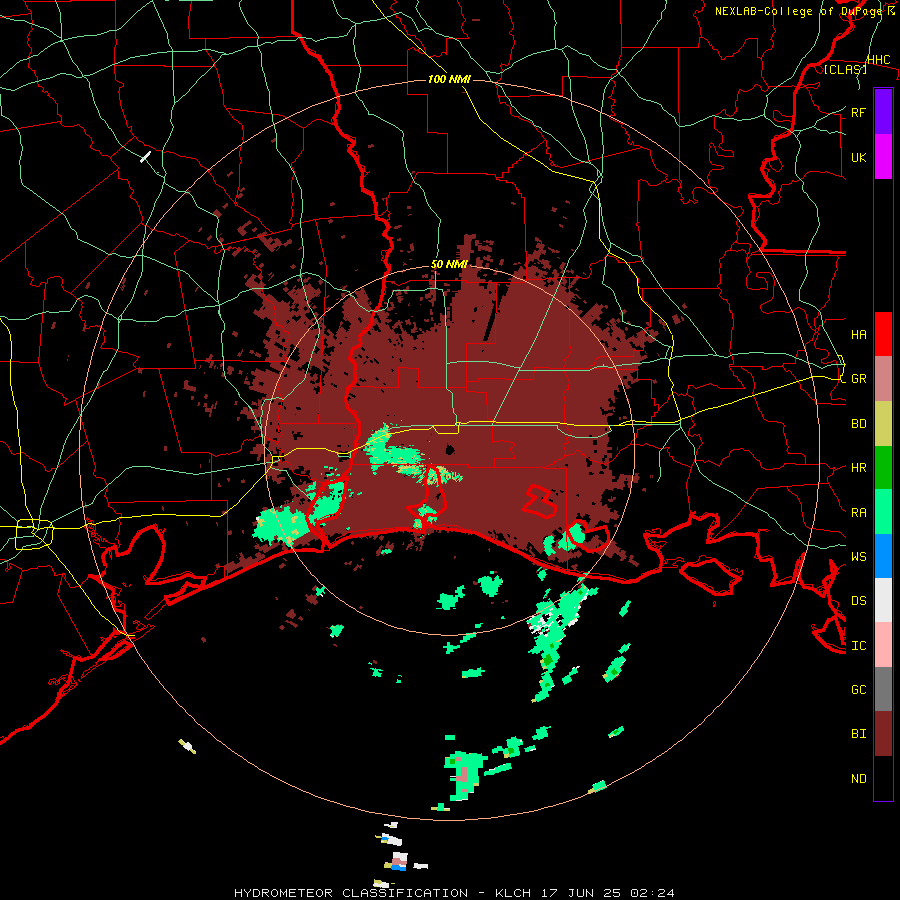This screenshot has width=900, height=900.
Task: Click the 100 NMI range ring label
Action: point(449,79)
